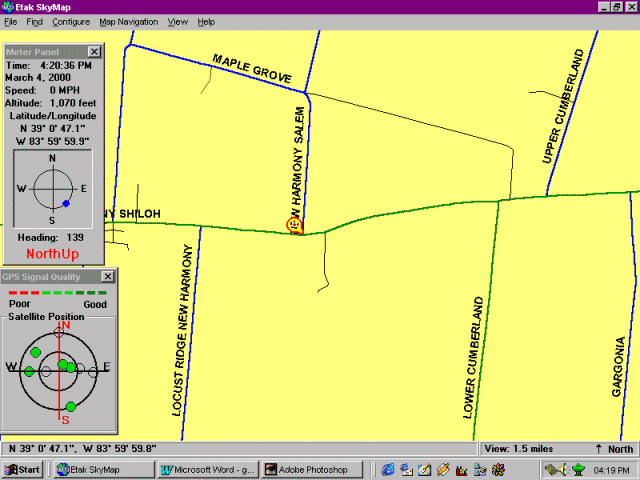Open the View menu
The width and height of the screenshot is (640, 480).
tap(178, 22)
